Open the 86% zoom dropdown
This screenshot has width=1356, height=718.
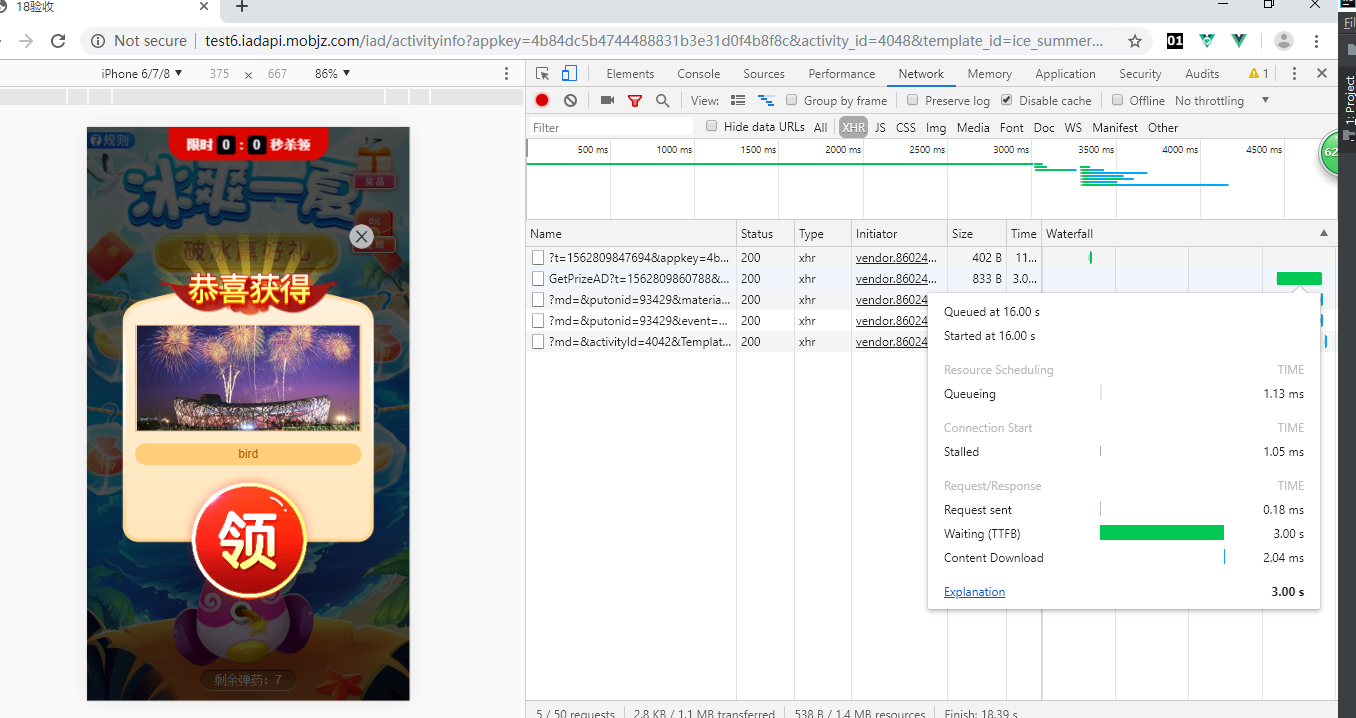[332, 74]
